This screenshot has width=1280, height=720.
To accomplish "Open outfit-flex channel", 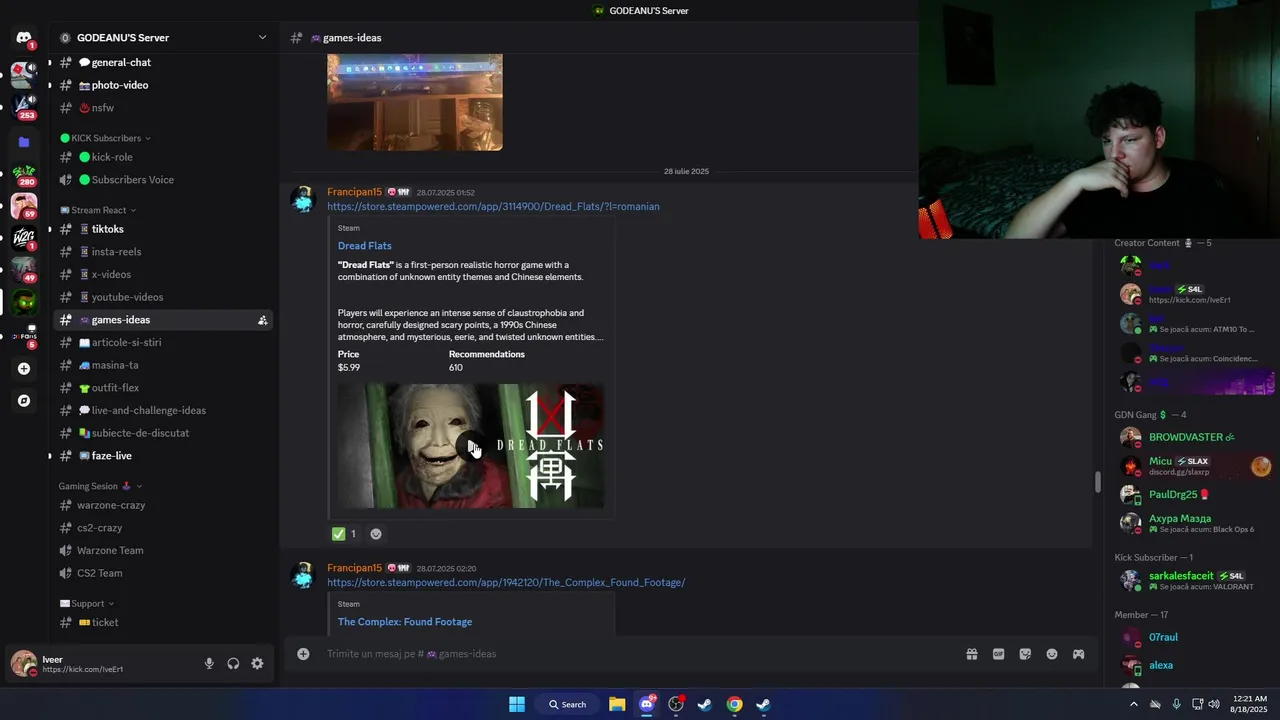I will coord(164,388).
